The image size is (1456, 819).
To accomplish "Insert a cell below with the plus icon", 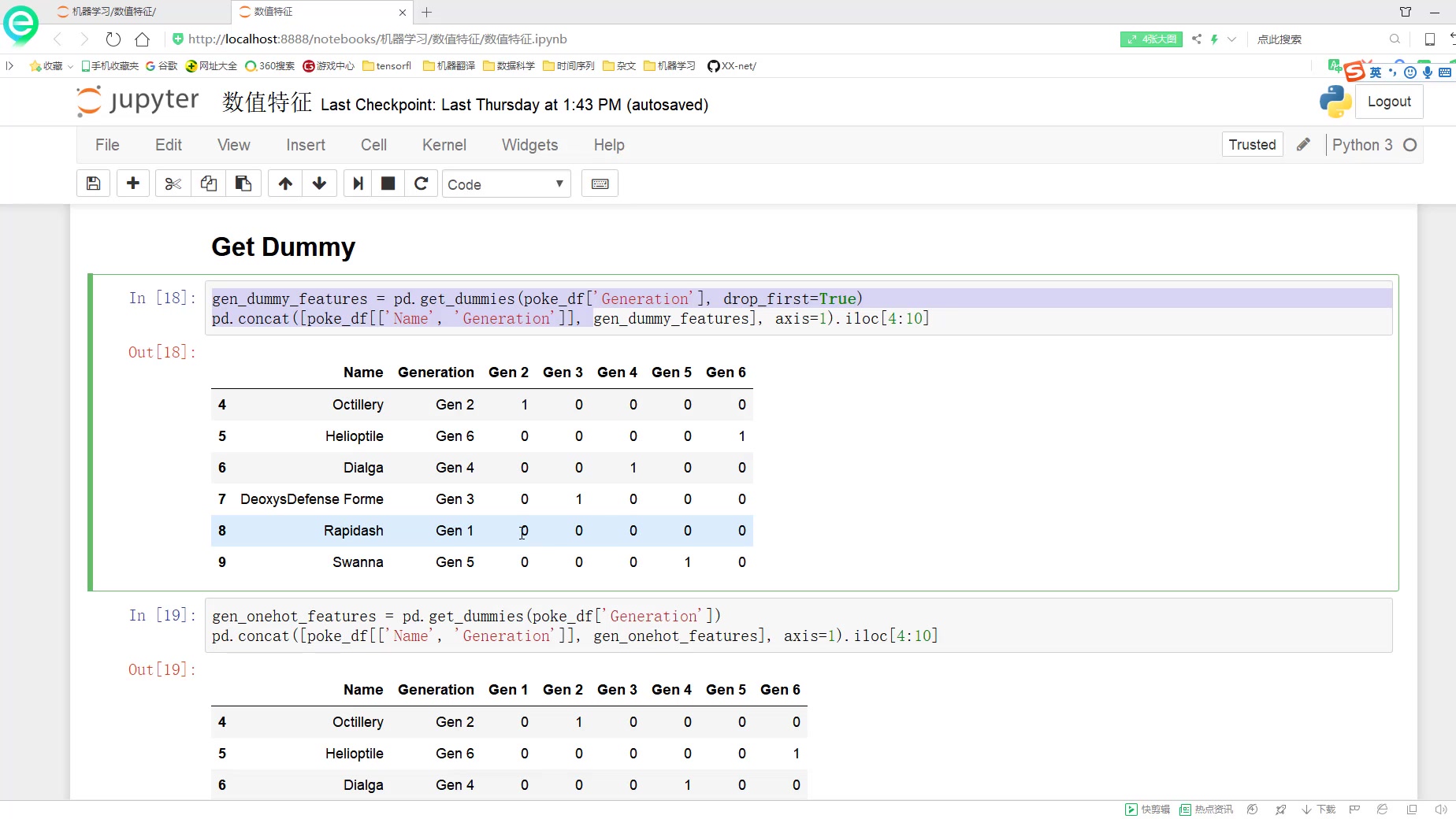I will click(x=133, y=183).
